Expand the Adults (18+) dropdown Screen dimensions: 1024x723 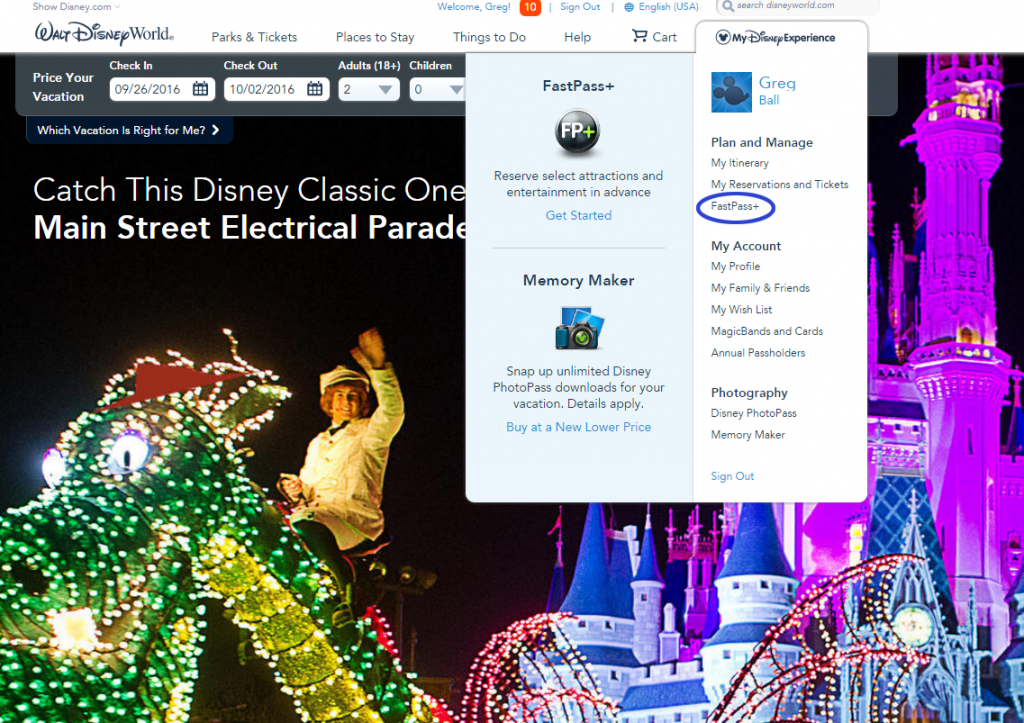pyautogui.click(x=369, y=89)
